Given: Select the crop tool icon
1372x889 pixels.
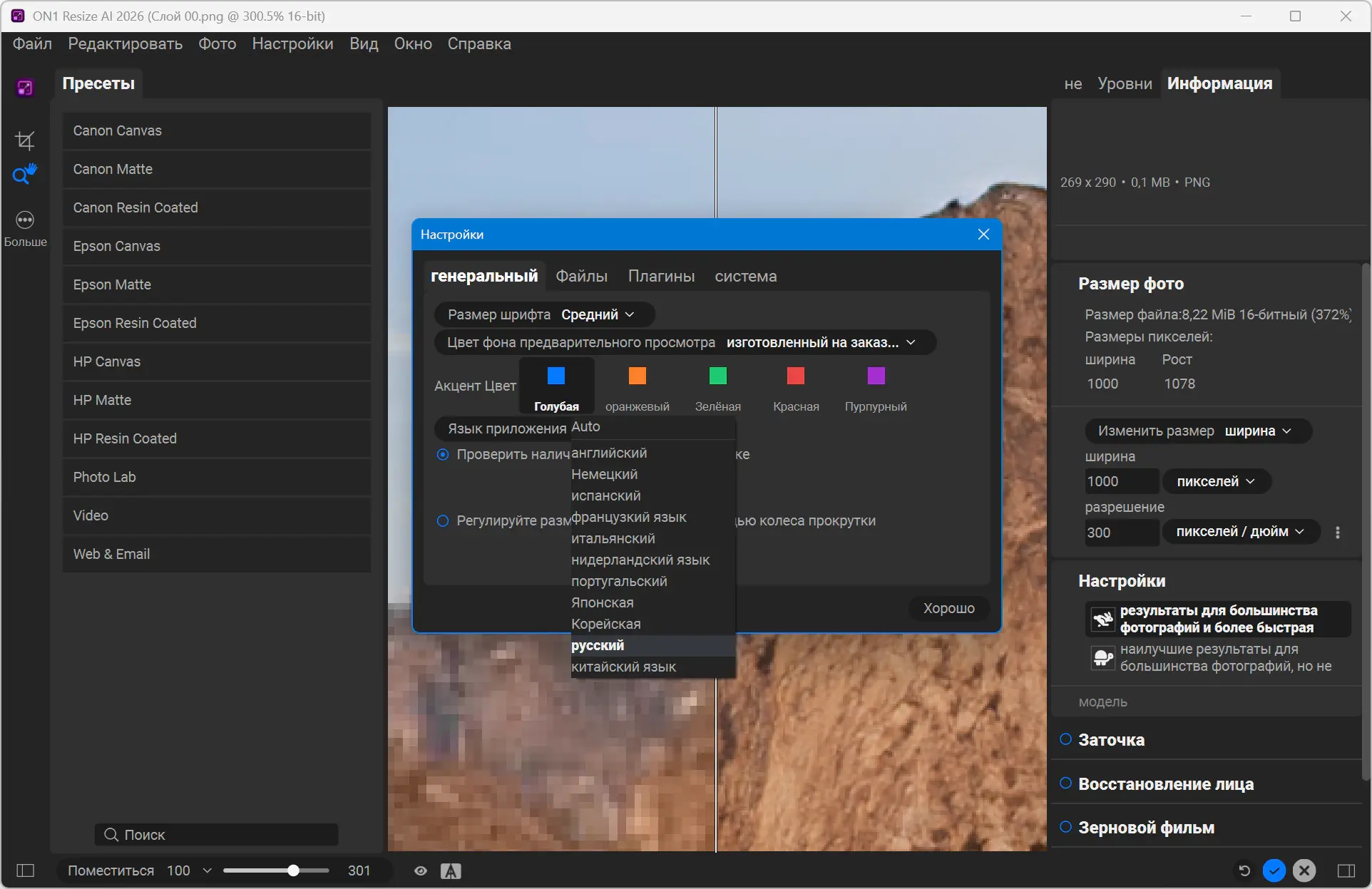Looking at the screenshot, I should [25, 140].
